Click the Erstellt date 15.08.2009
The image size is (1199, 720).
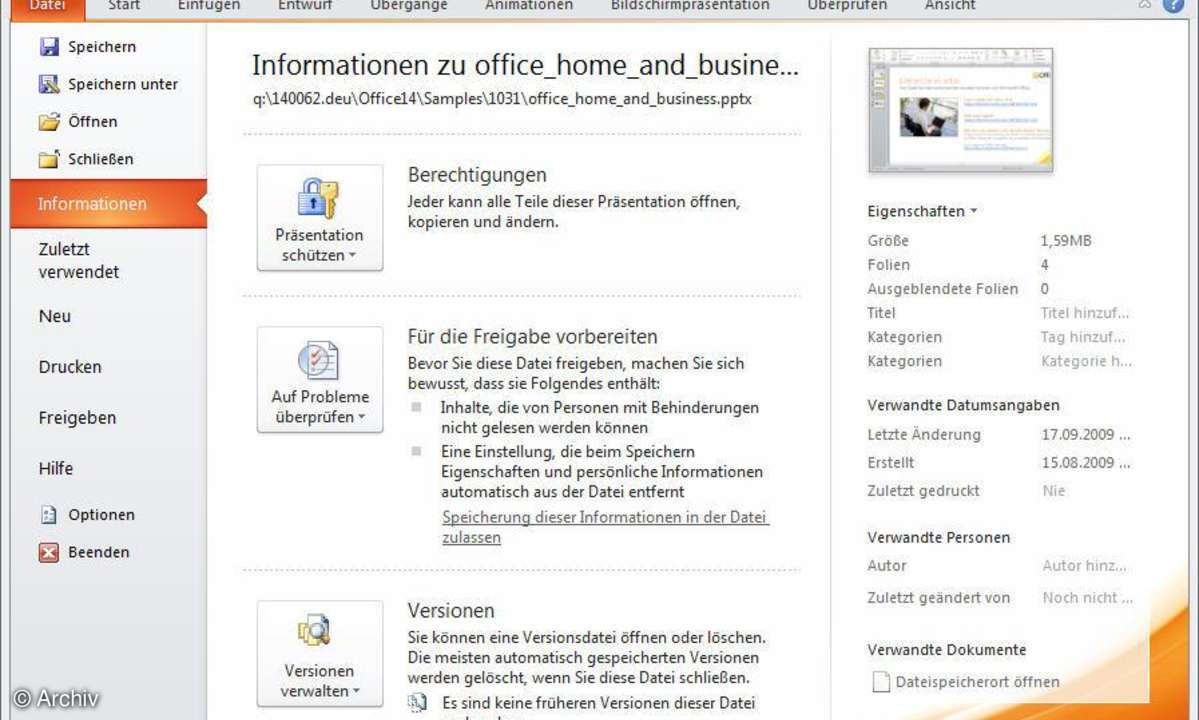point(1085,463)
